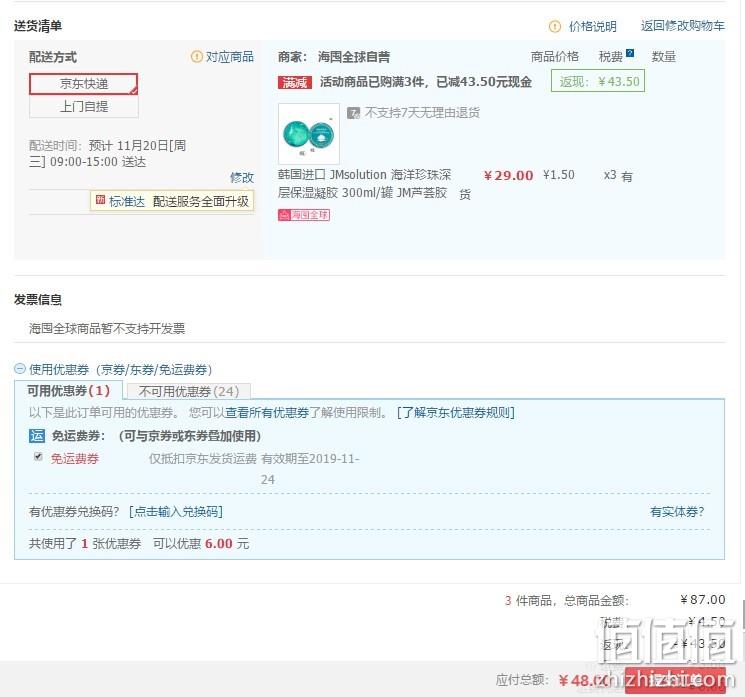
Task: Open 标准达 配送服务全面升级 notice
Action: click(172, 201)
